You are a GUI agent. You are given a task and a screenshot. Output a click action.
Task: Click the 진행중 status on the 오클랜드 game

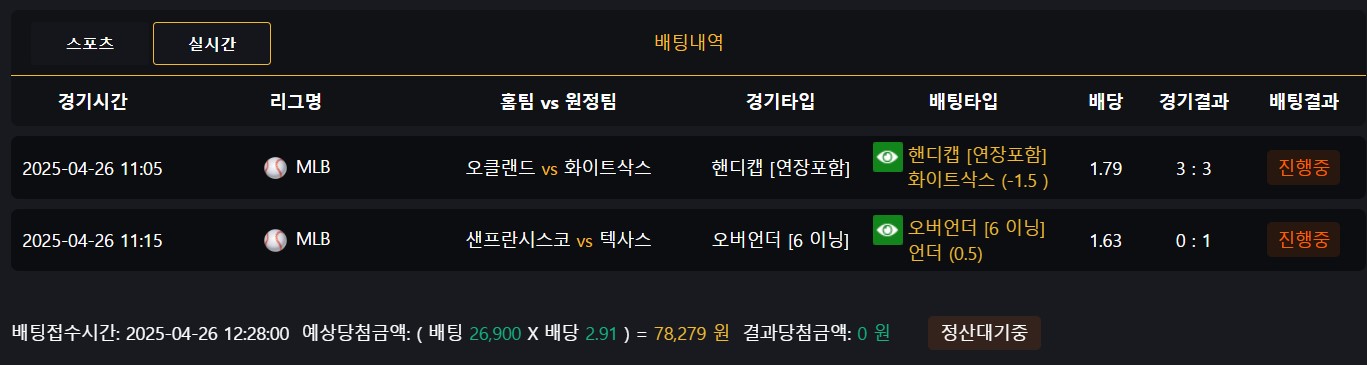(1303, 168)
